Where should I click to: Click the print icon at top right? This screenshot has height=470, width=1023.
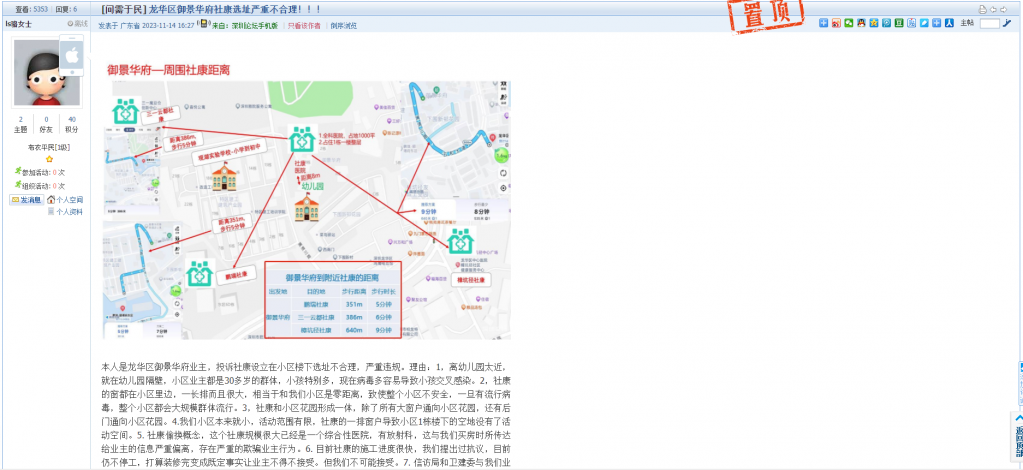pos(982,9)
